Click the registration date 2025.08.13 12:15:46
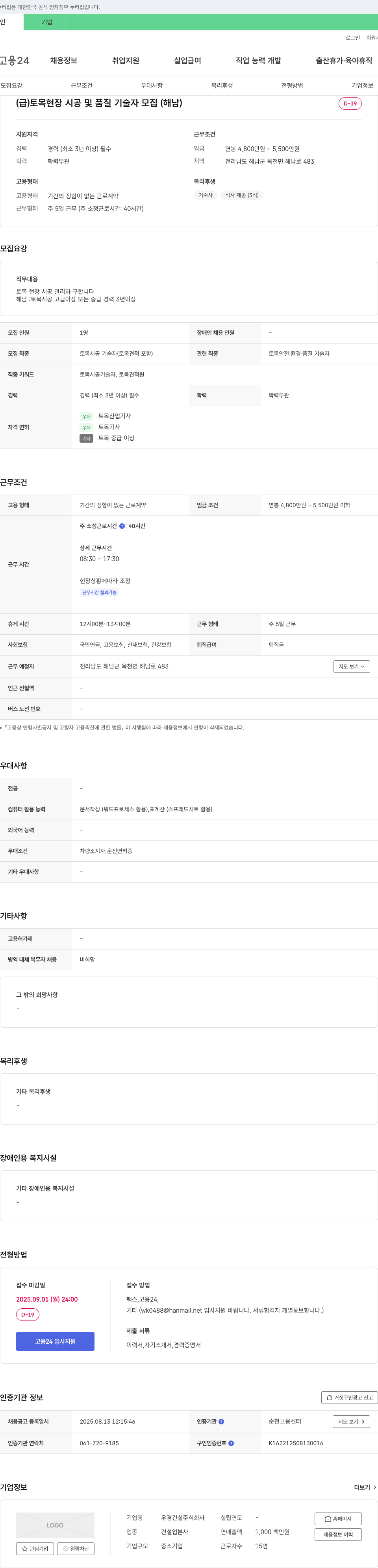This screenshot has width=378, height=1568. 108,1422
